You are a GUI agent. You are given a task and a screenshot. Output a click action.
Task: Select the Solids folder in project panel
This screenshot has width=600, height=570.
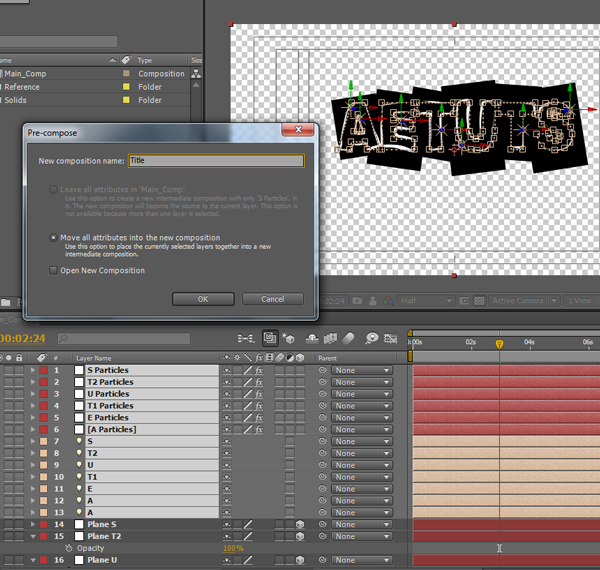15,100
